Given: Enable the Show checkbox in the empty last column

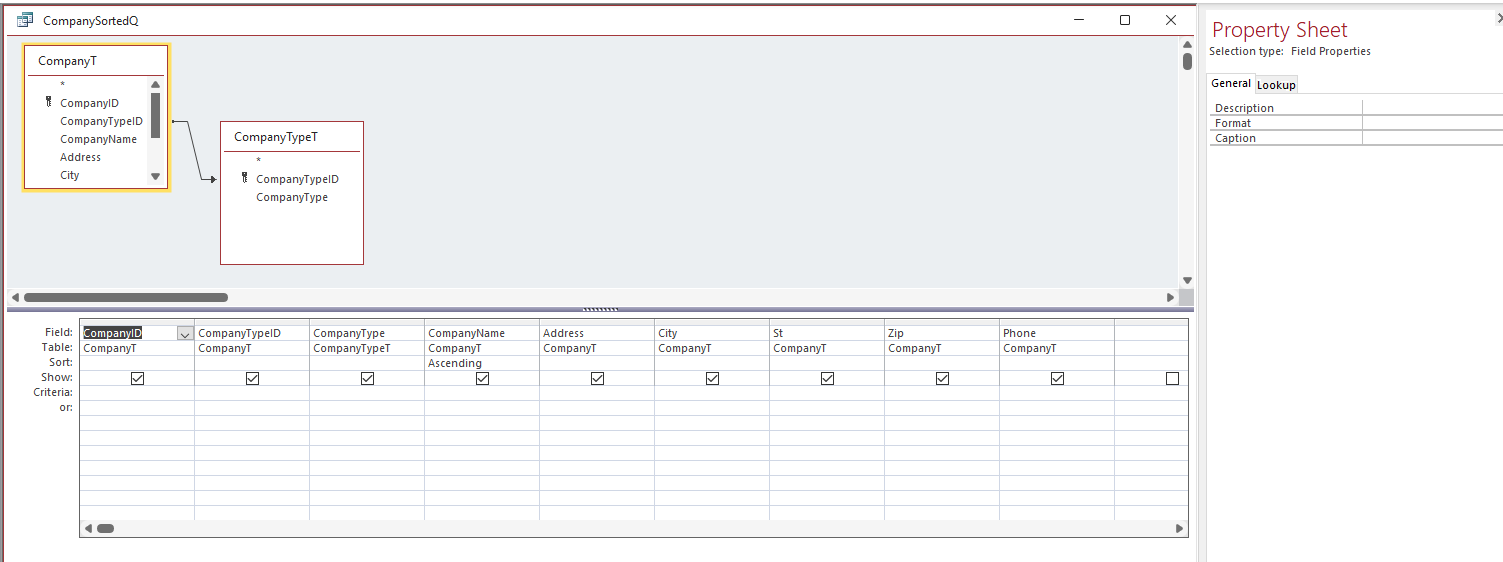Looking at the screenshot, I should pyautogui.click(x=1172, y=378).
